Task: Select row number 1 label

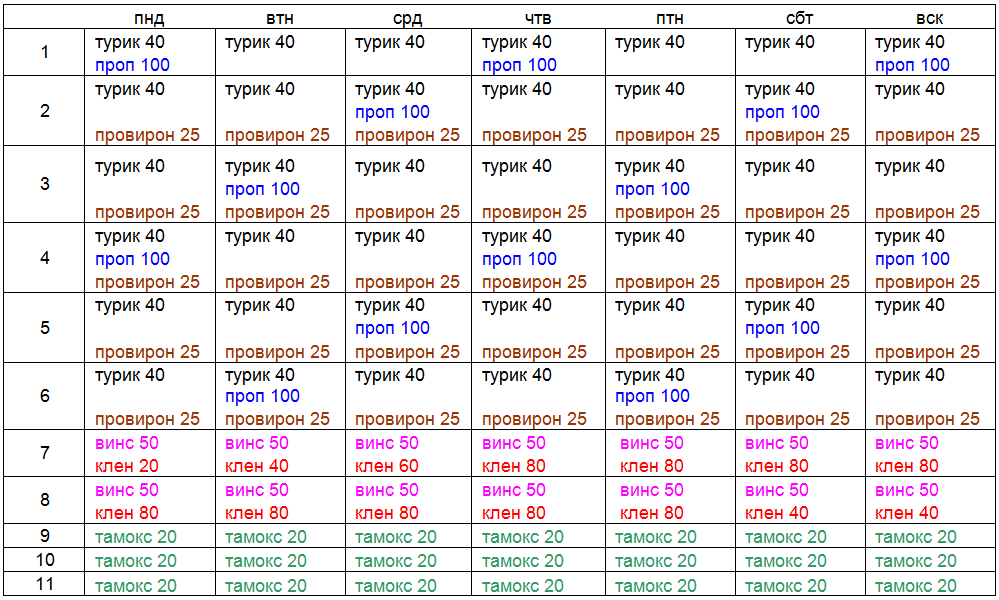Action: [x=44, y=52]
